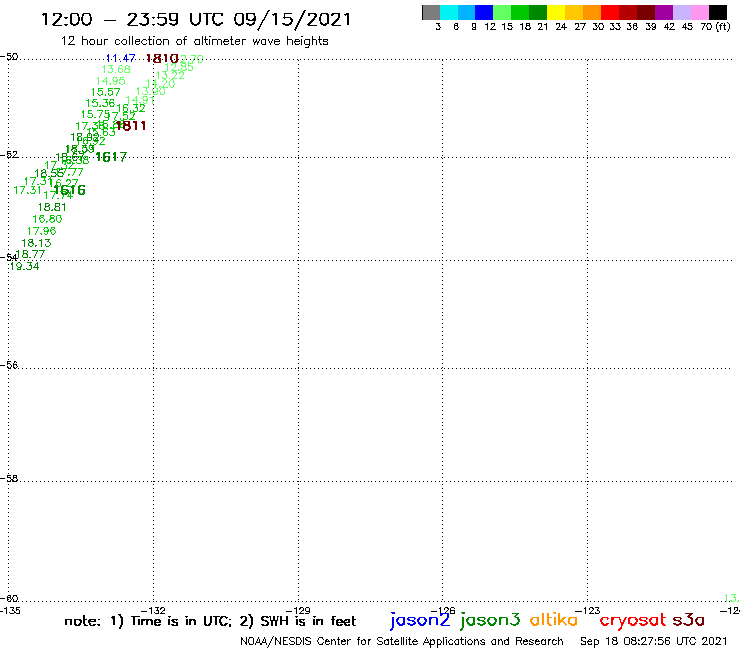Screen dimensions: 740x650
Task: Click the -56 latitude axis label
Action: tap(9, 365)
